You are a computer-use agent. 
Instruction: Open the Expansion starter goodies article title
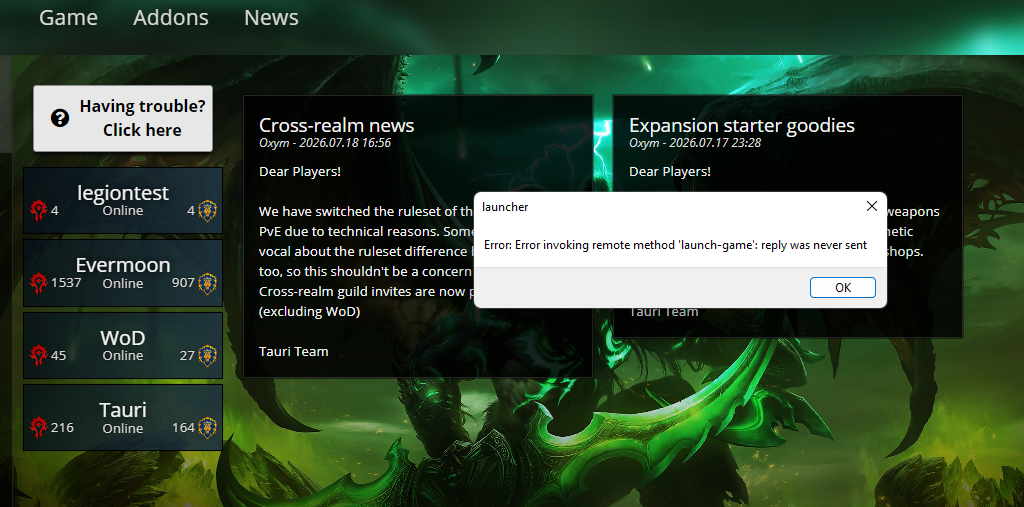pos(742,125)
